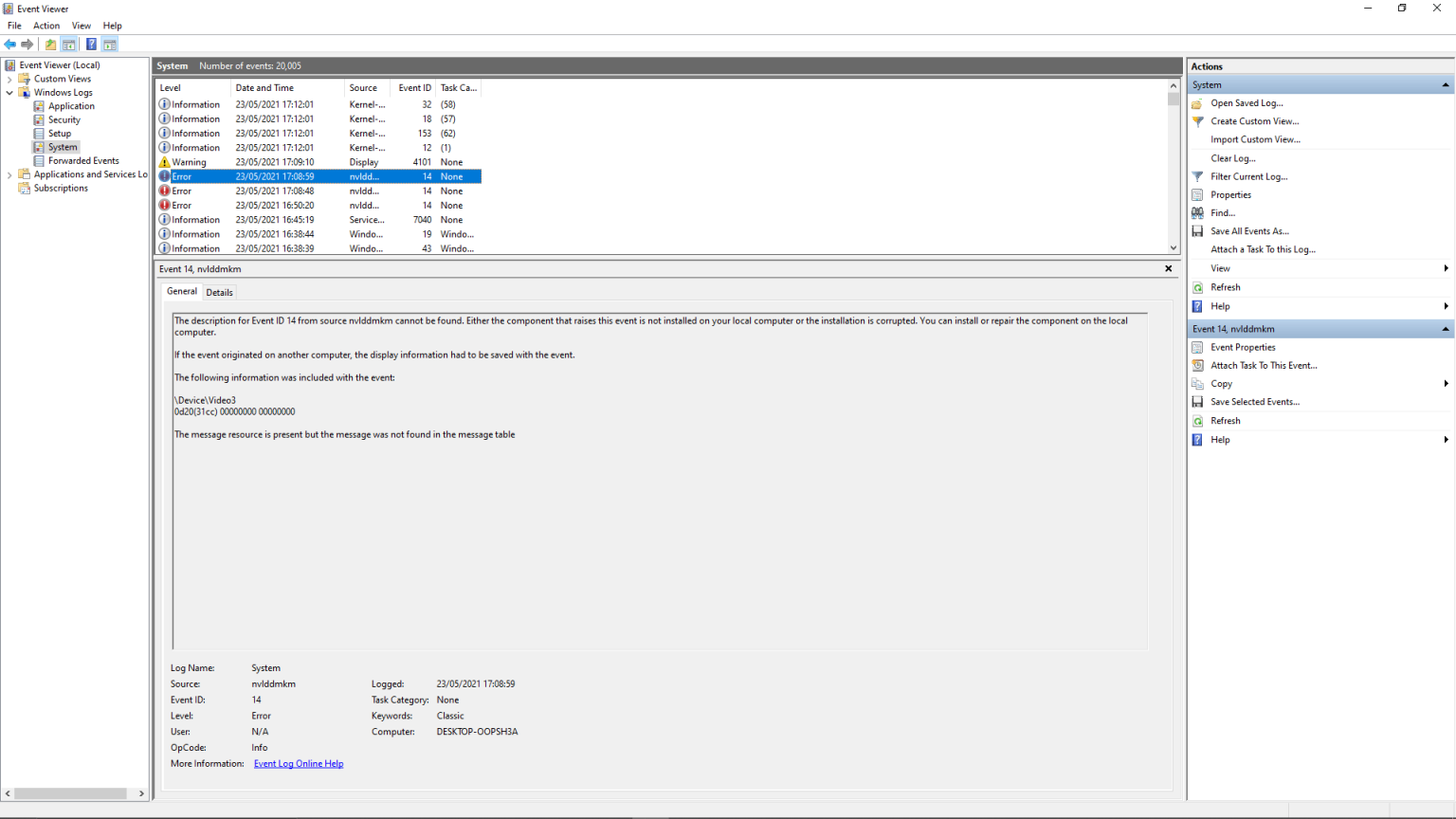Click the Help question mark toolbar icon
The width and height of the screenshot is (1456, 819).
91,44
